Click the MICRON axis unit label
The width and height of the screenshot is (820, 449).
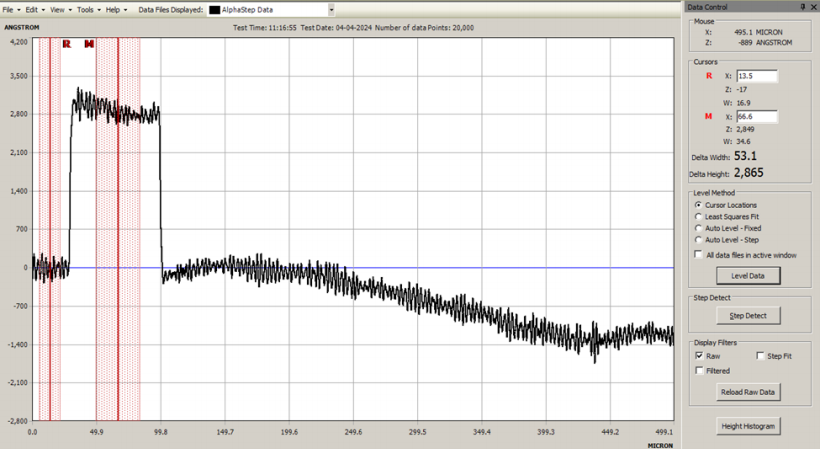[x=660, y=445]
